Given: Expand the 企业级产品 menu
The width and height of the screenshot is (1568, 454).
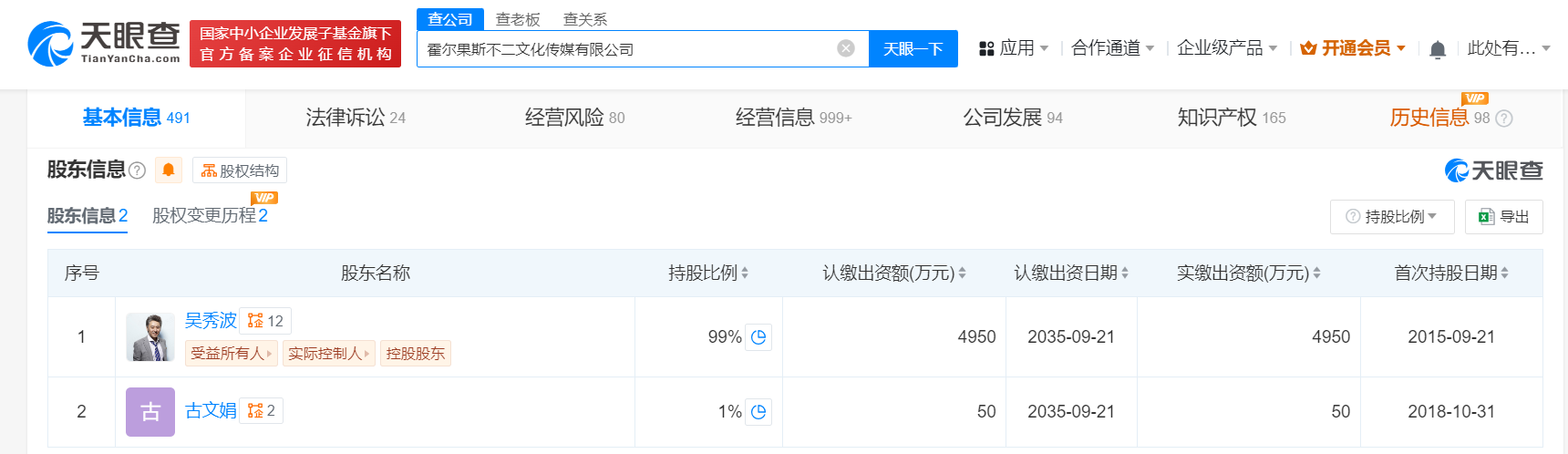Looking at the screenshot, I should point(1226,48).
